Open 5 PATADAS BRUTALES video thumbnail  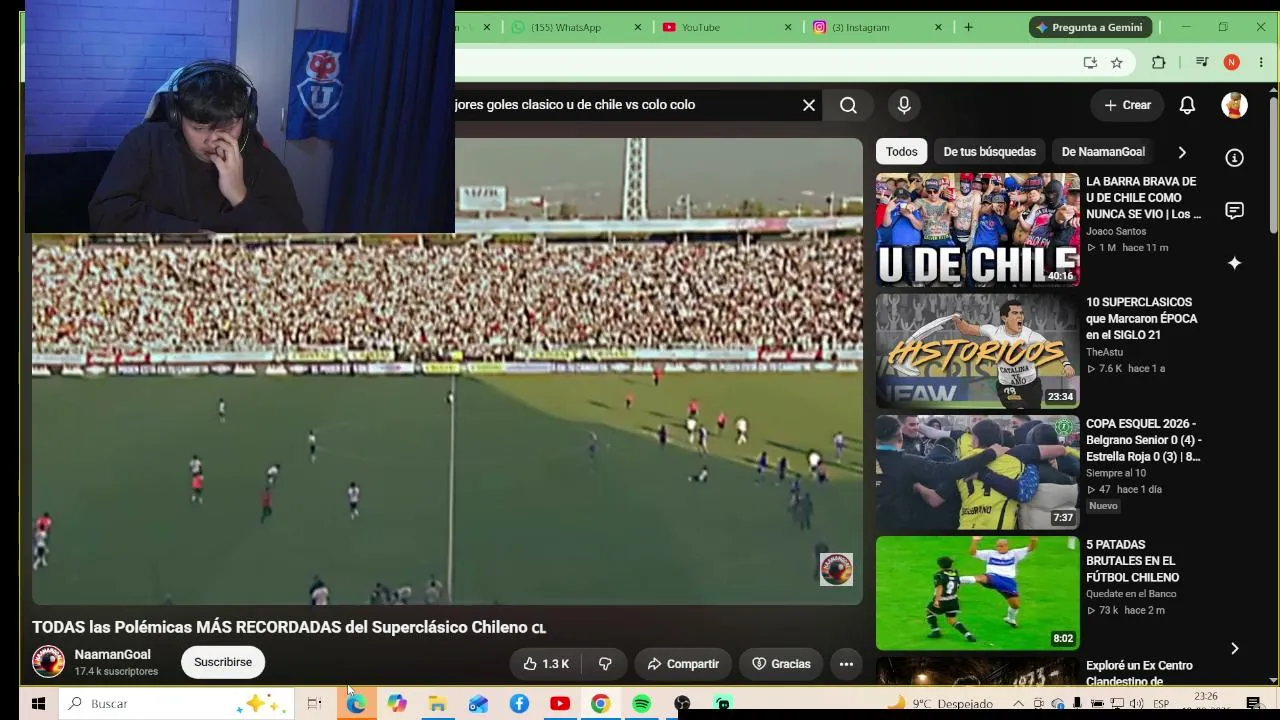coord(978,593)
